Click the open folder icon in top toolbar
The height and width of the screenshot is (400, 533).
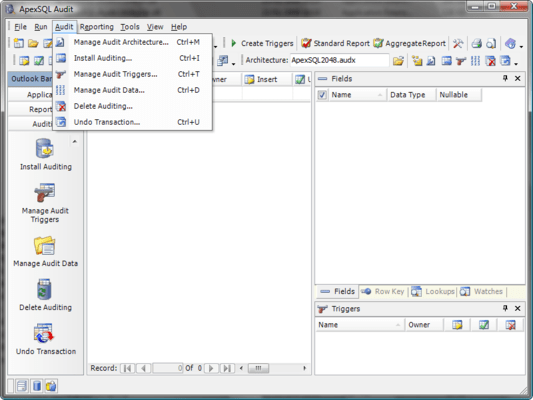(33, 43)
